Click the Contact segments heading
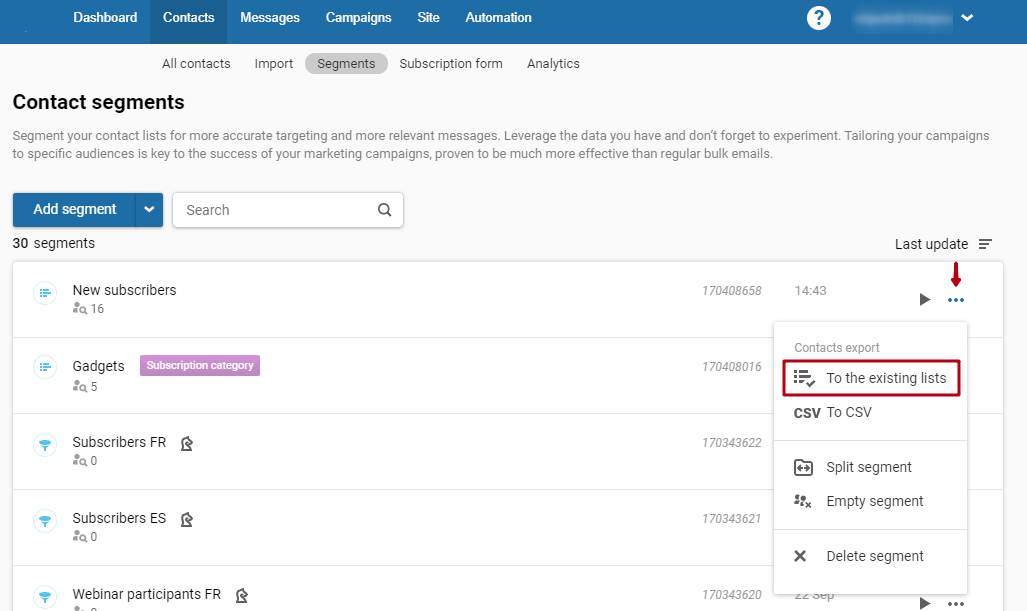Image resolution: width=1027 pixels, height=611 pixels. click(x=98, y=102)
